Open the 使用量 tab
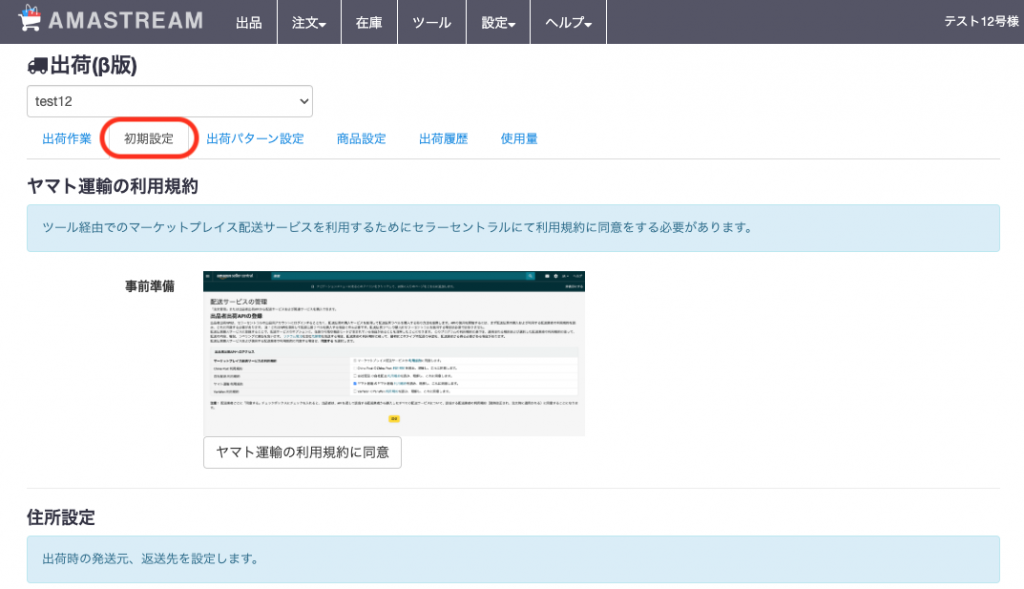This screenshot has width=1024, height=589. [x=519, y=139]
